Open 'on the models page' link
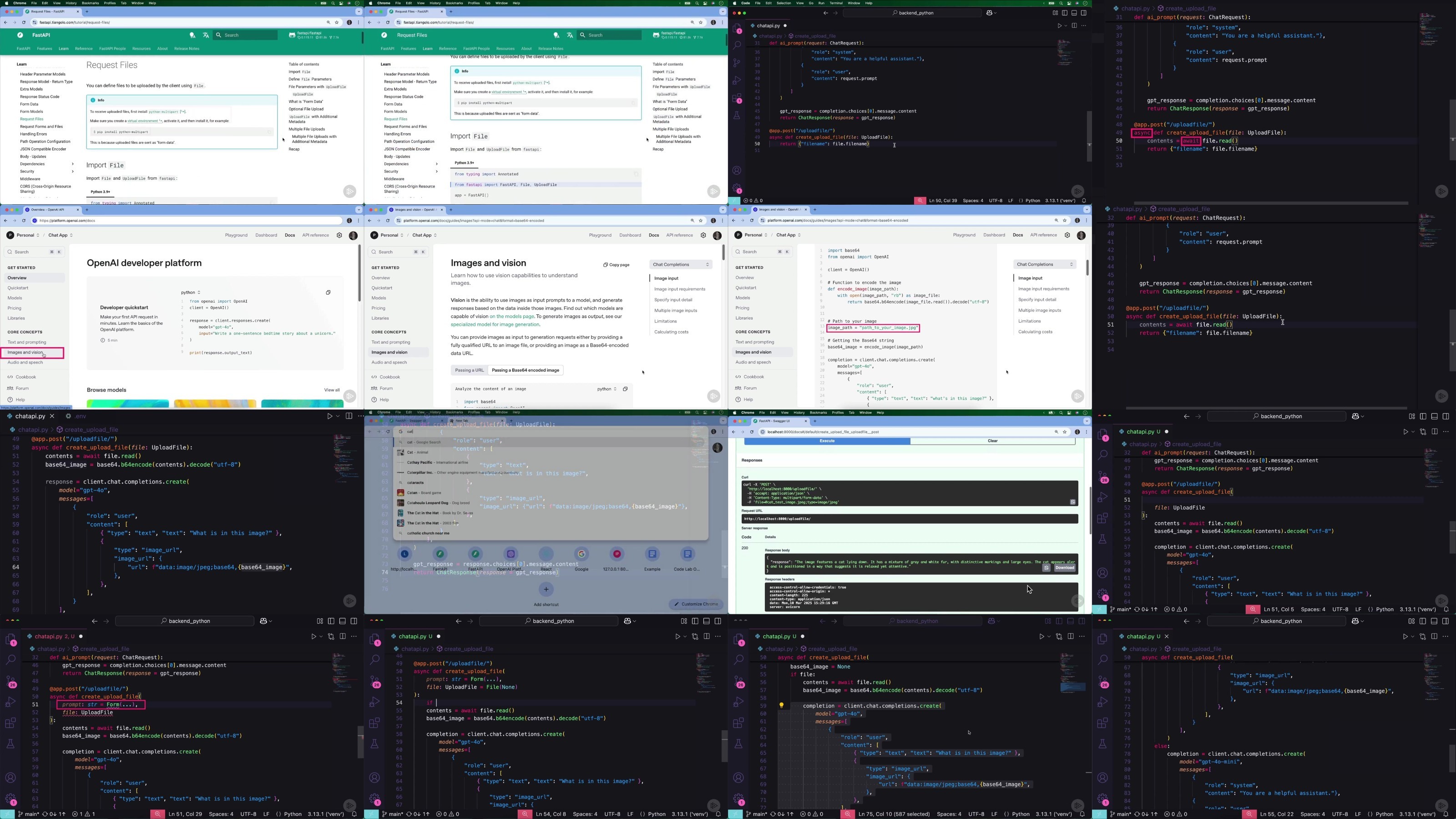1456x819 pixels. coord(511,317)
